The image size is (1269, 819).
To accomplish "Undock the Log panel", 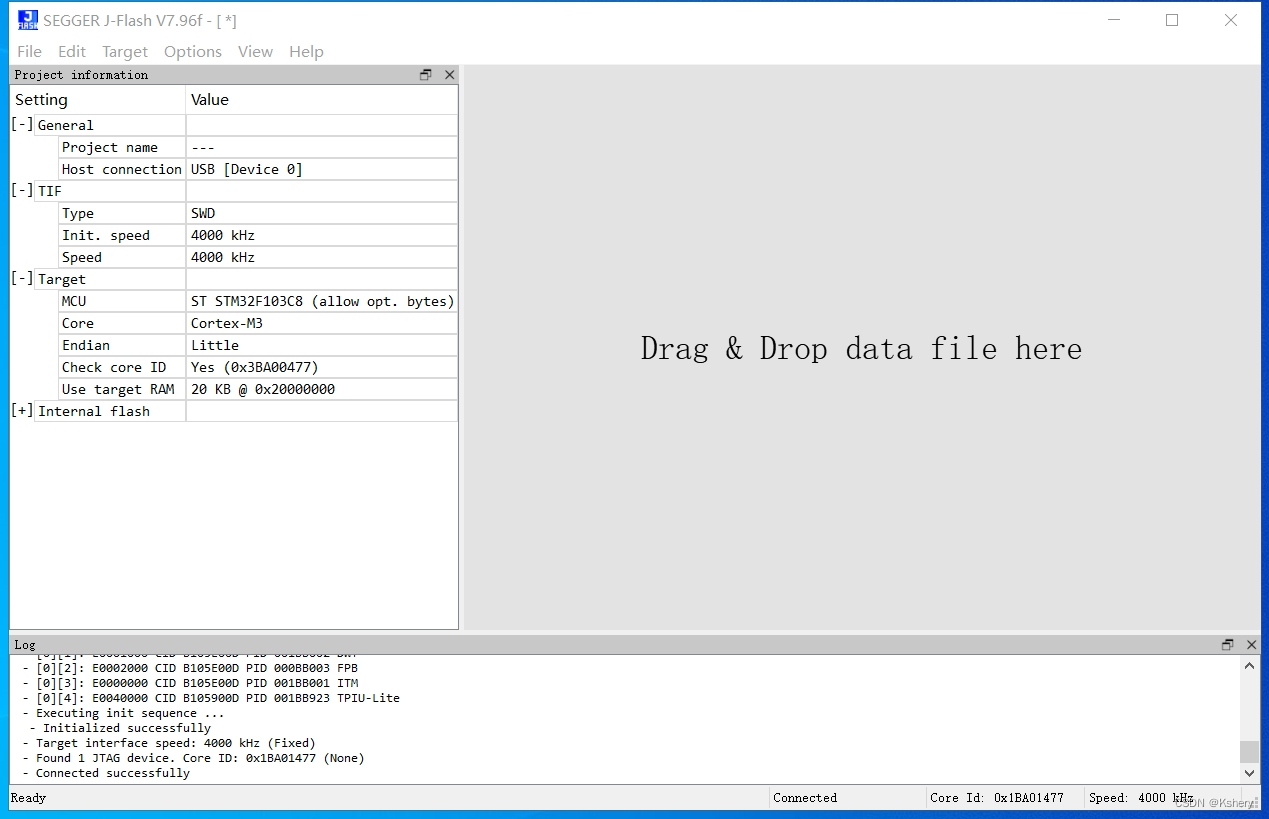I will tap(1228, 645).
